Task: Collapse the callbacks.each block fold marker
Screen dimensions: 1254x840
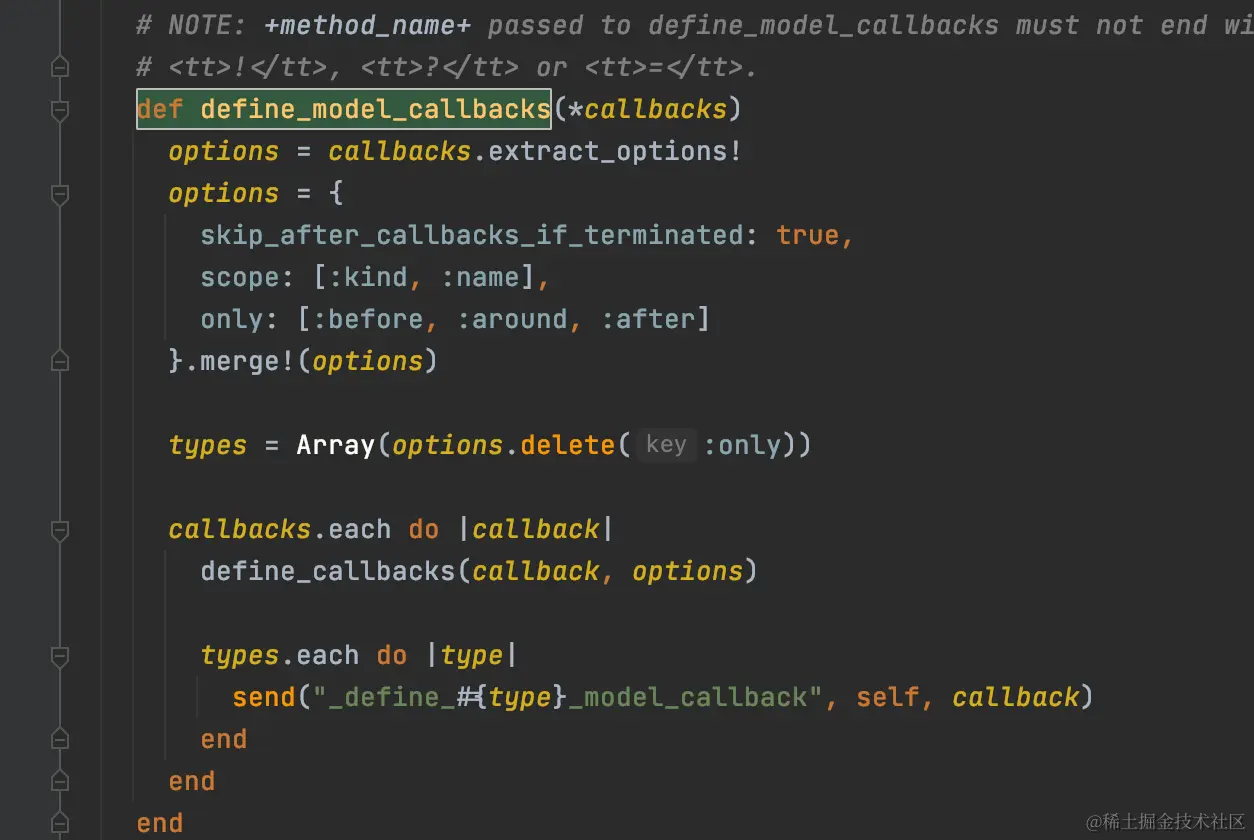Action: point(60,530)
